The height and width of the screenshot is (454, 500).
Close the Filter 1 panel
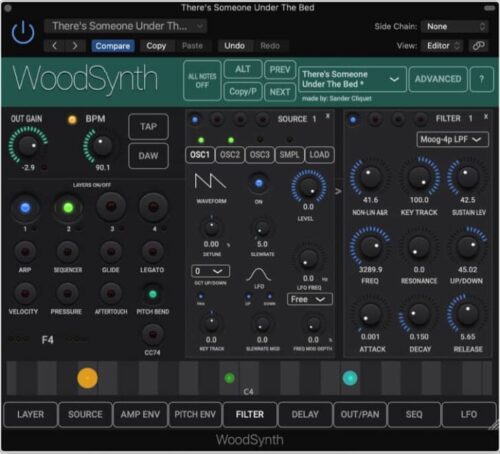point(486,116)
